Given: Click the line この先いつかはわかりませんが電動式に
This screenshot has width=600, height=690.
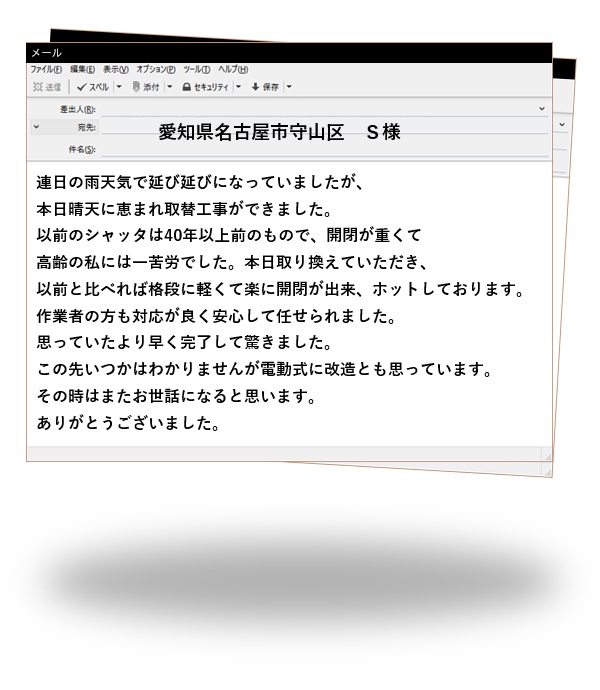Looking at the screenshot, I should pyautogui.click(x=264, y=369).
